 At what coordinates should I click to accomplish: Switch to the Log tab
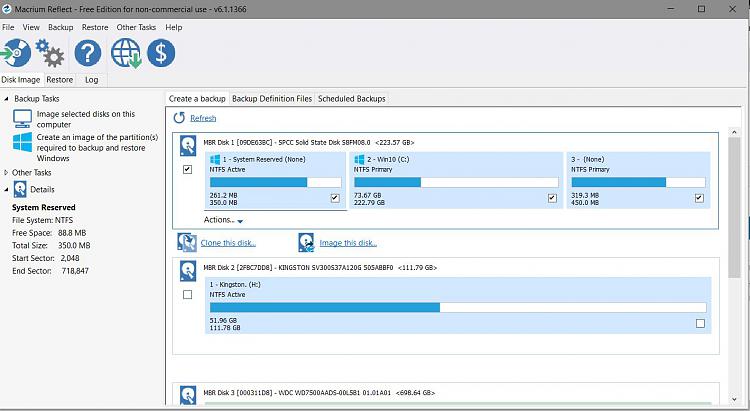pos(91,80)
